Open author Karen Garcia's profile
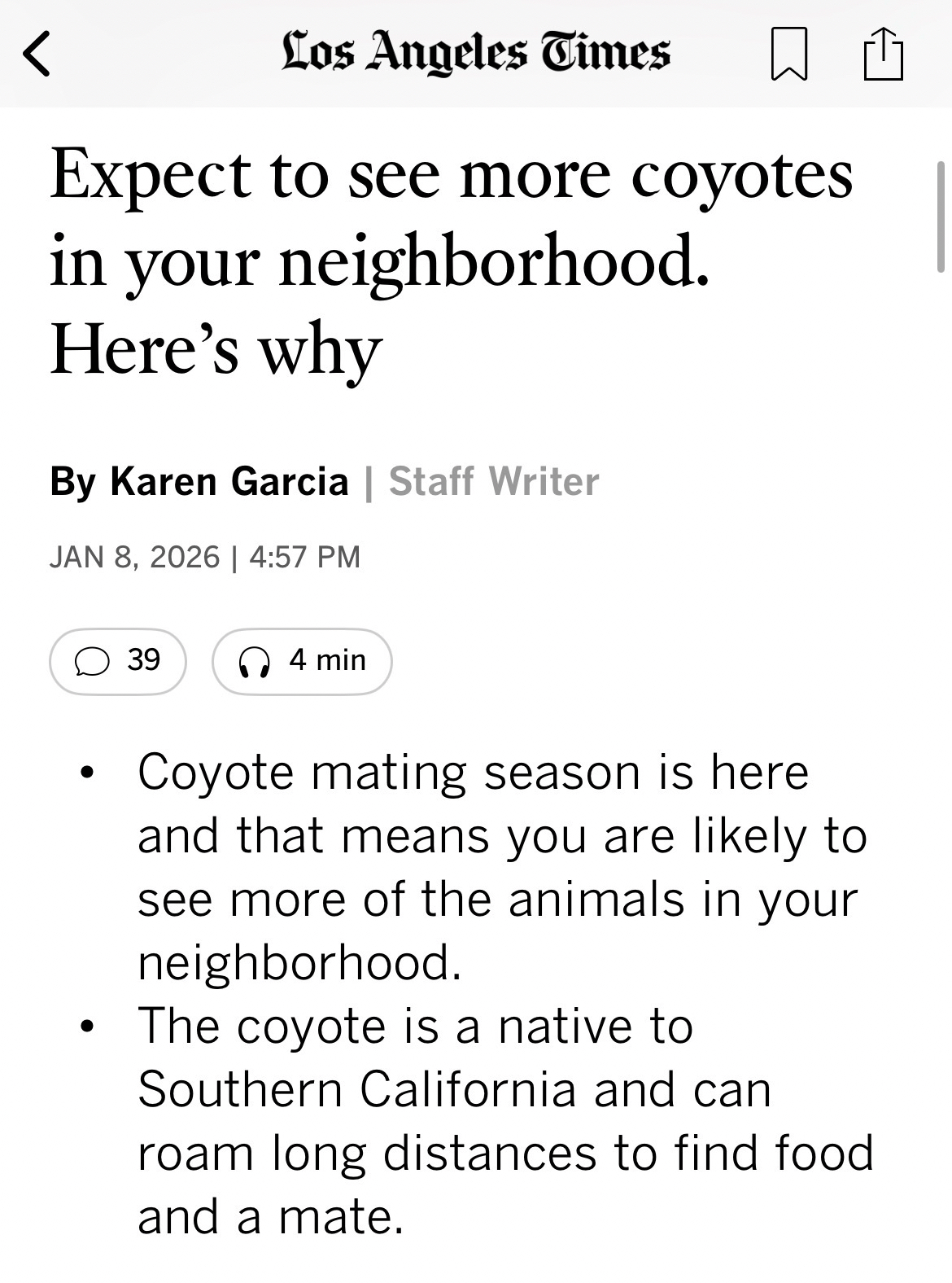This screenshot has height=1283, width=952. click(x=229, y=481)
